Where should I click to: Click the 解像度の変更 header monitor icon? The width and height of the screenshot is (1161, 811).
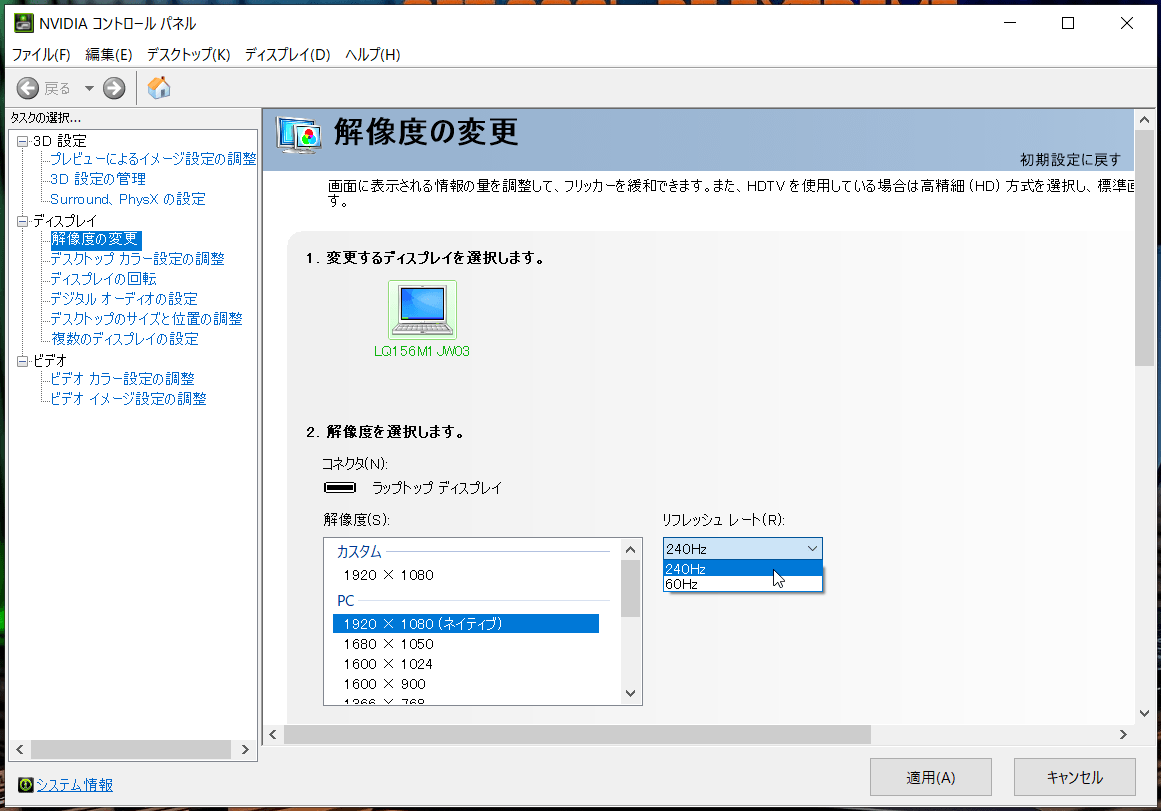298,136
